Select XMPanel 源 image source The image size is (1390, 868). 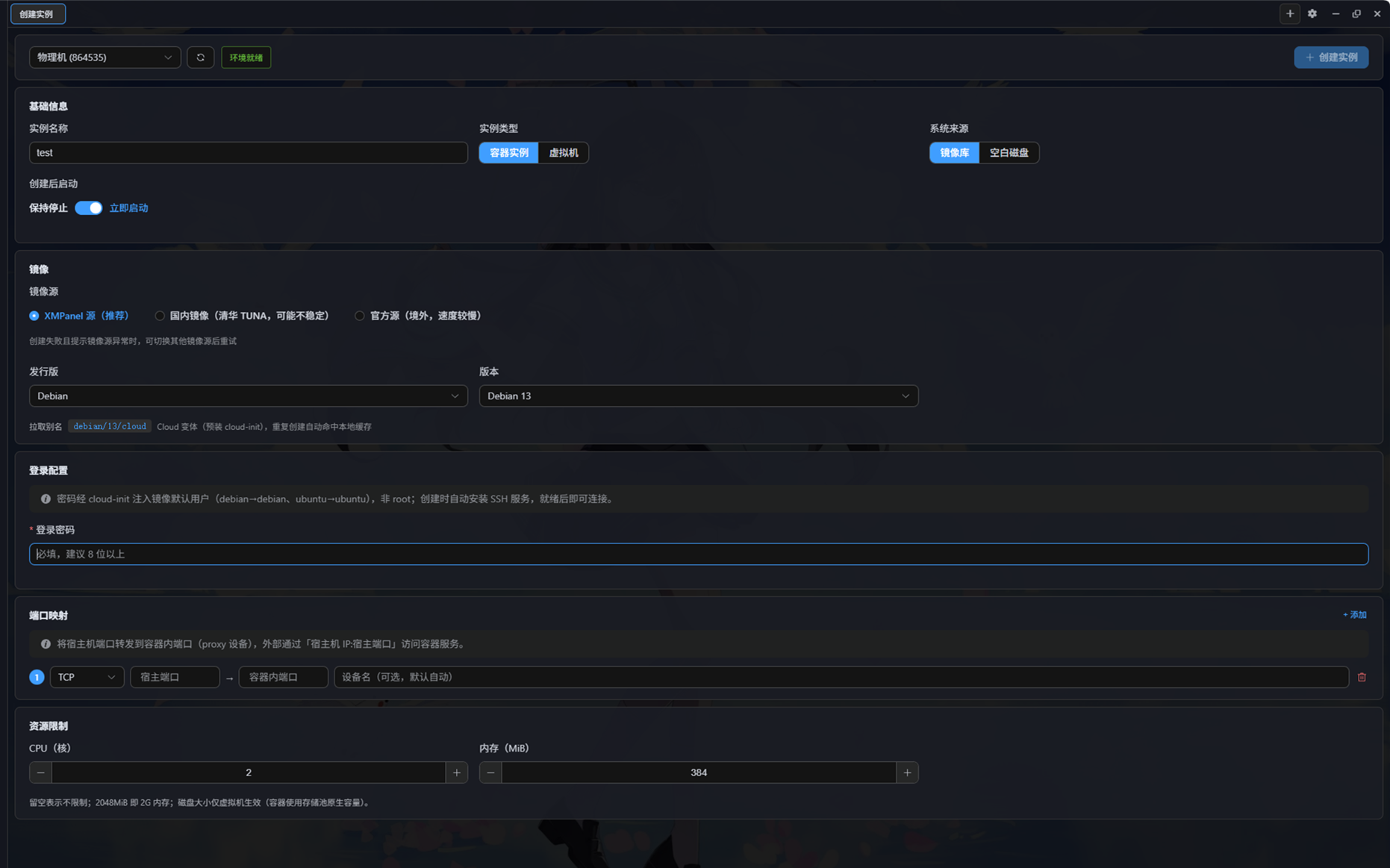pyautogui.click(x=79, y=316)
